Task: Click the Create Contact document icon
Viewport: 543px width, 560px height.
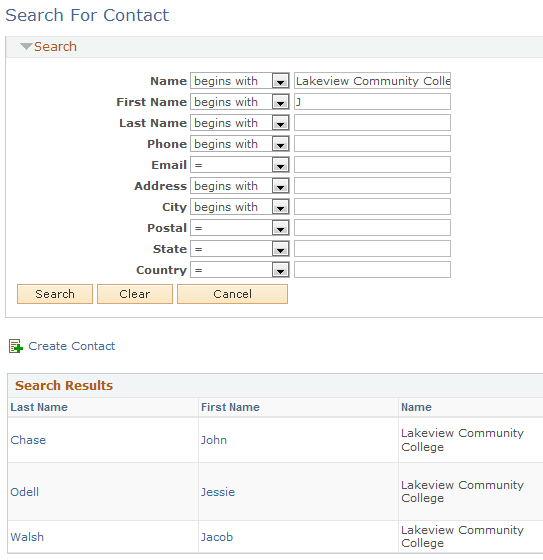Action: tap(16, 346)
